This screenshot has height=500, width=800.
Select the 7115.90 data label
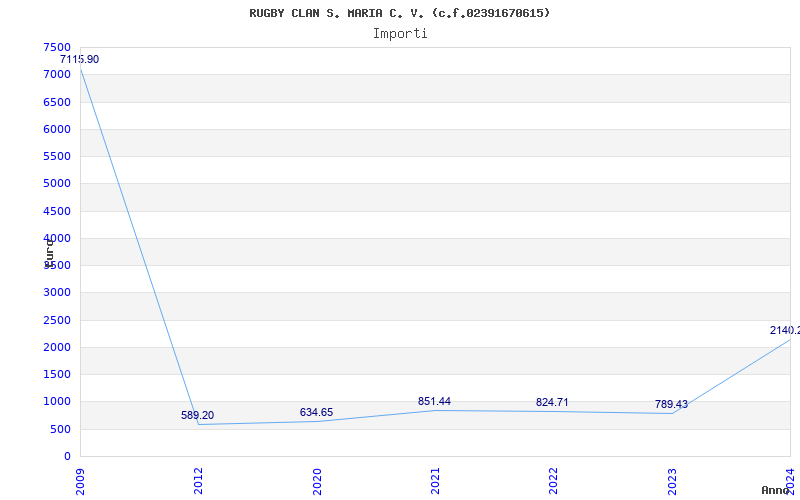[x=79, y=60]
